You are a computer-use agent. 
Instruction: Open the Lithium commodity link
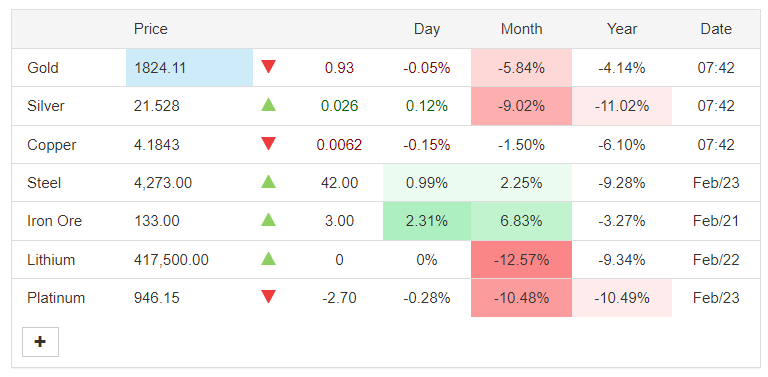click(x=51, y=259)
